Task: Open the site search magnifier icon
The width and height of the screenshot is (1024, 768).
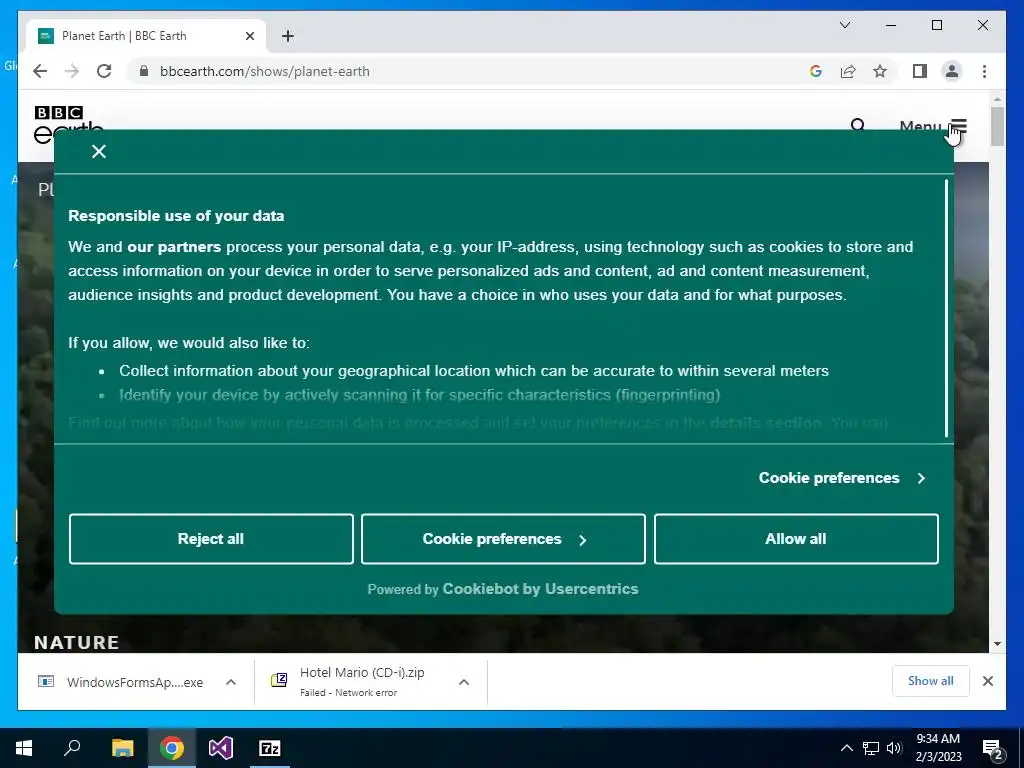Action: tap(858, 125)
